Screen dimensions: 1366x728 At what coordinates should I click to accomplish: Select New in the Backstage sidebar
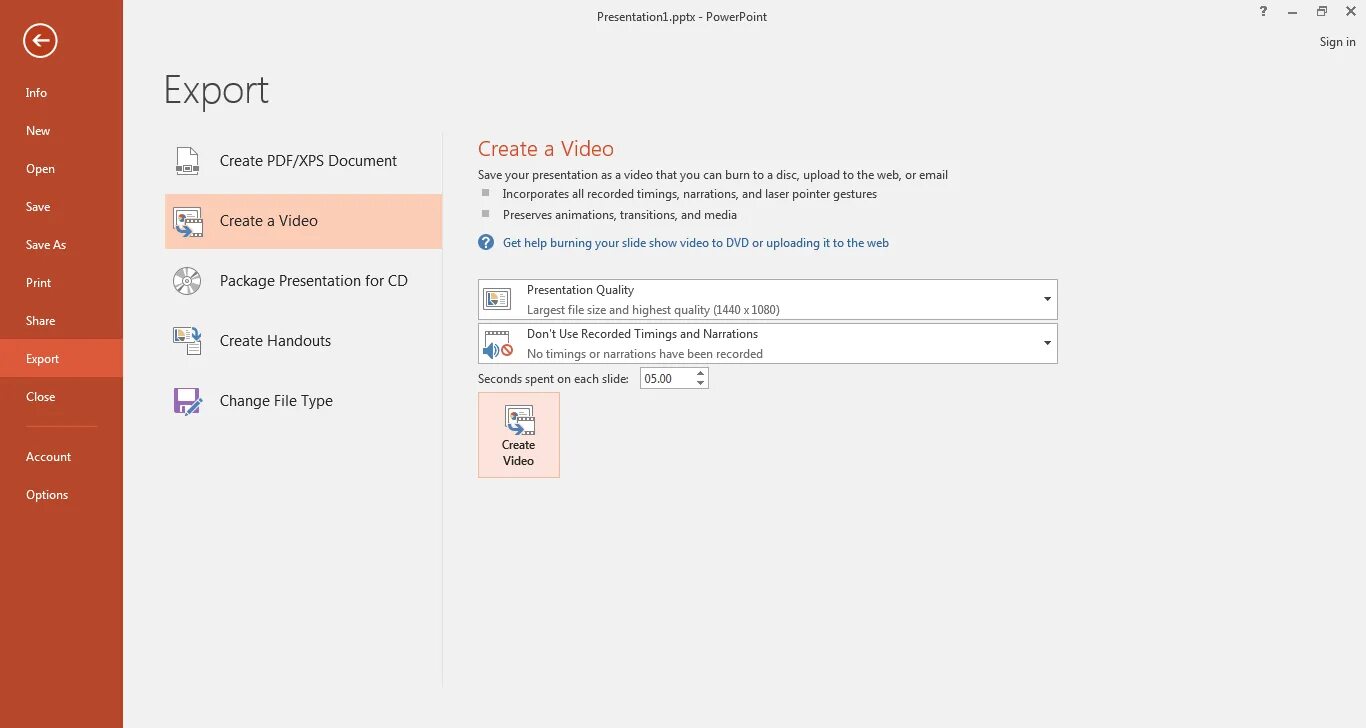pos(61,131)
